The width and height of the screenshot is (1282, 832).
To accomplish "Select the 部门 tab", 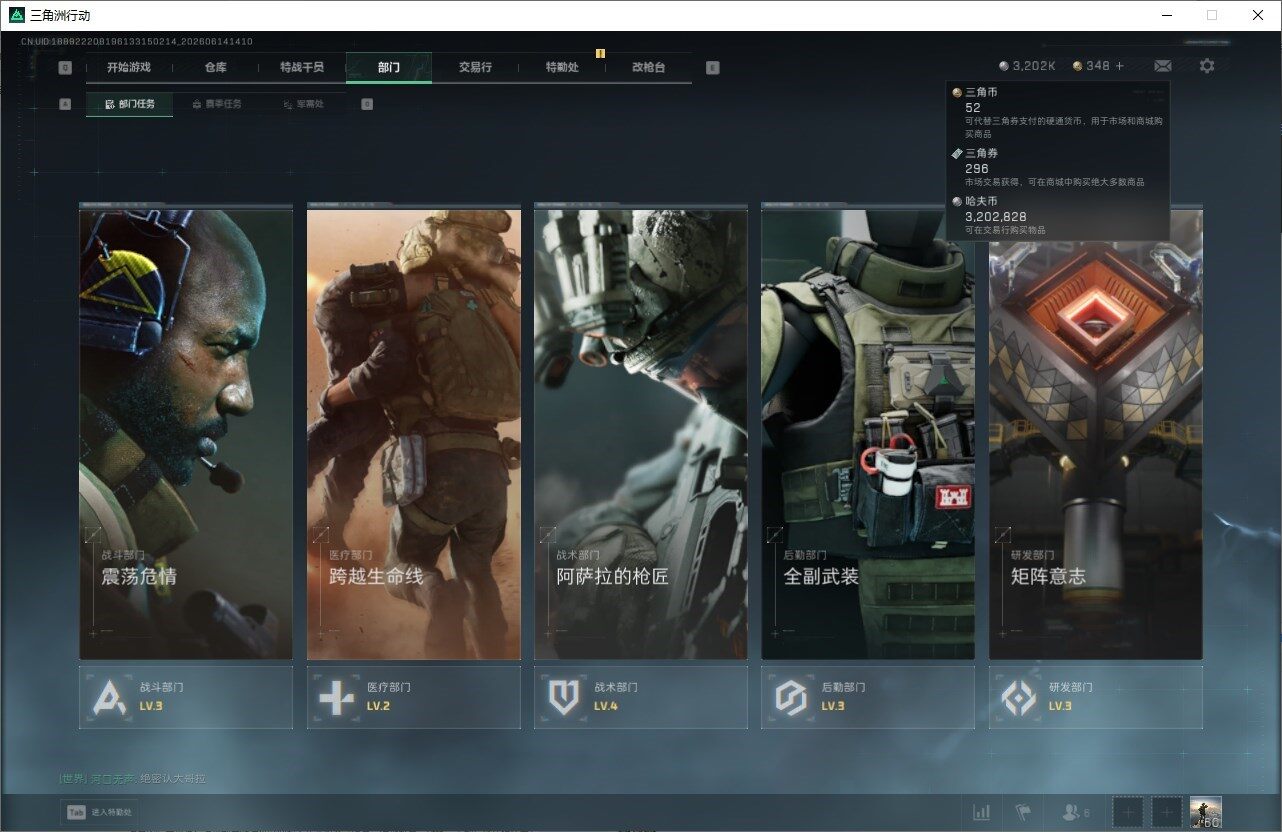I will (x=389, y=67).
